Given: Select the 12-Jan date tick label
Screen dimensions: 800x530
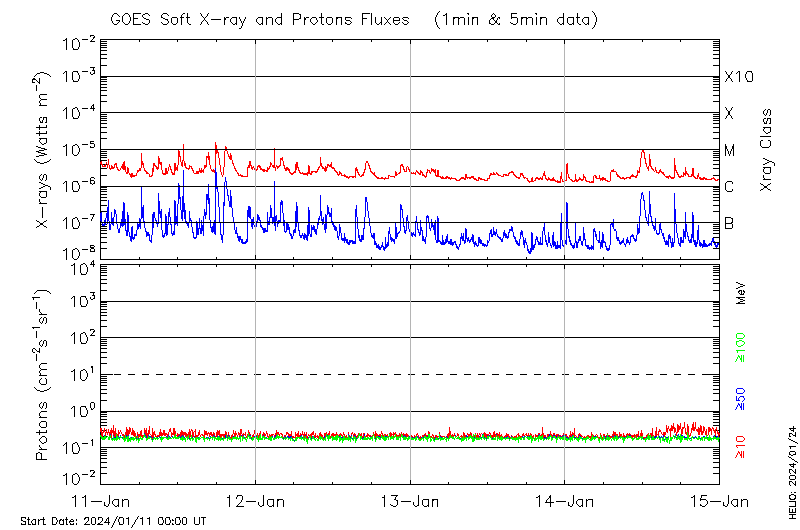Looking at the screenshot, I should [x=255, y=501].
